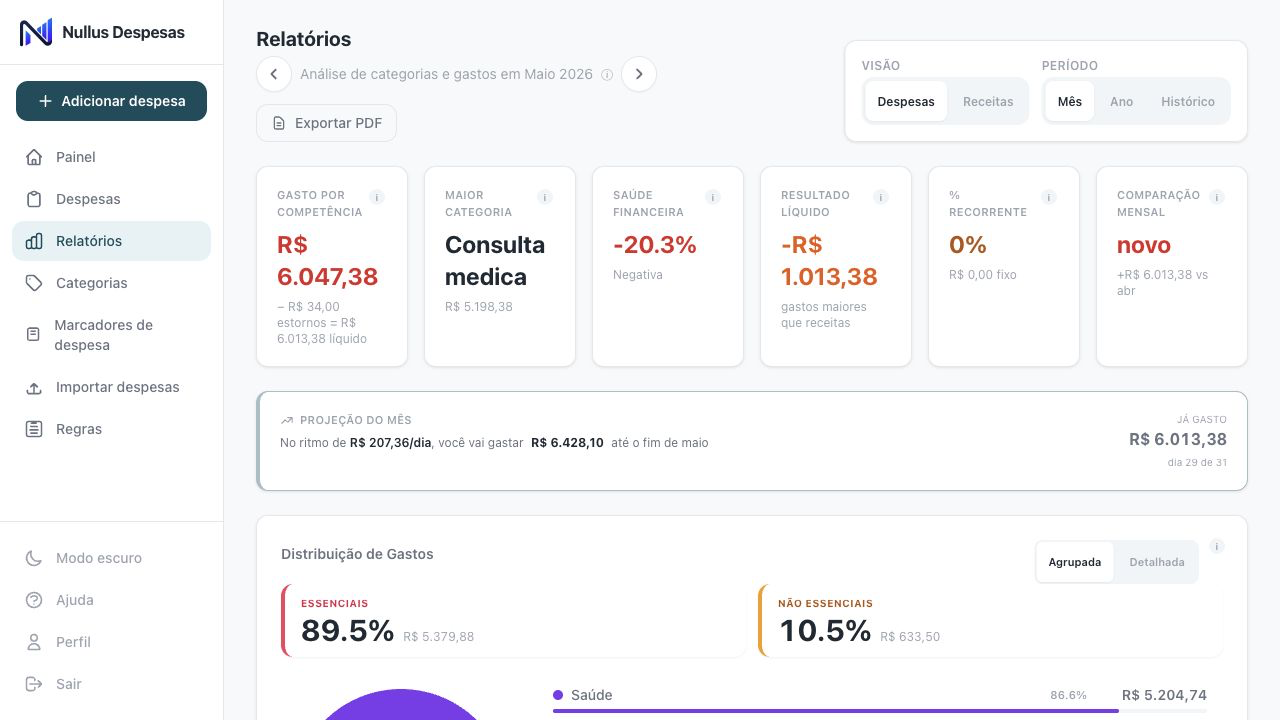Click Exportar PDF button
Image resolution: width=1280 pixels, height=720 pixels.
click(x=327, y=123)
